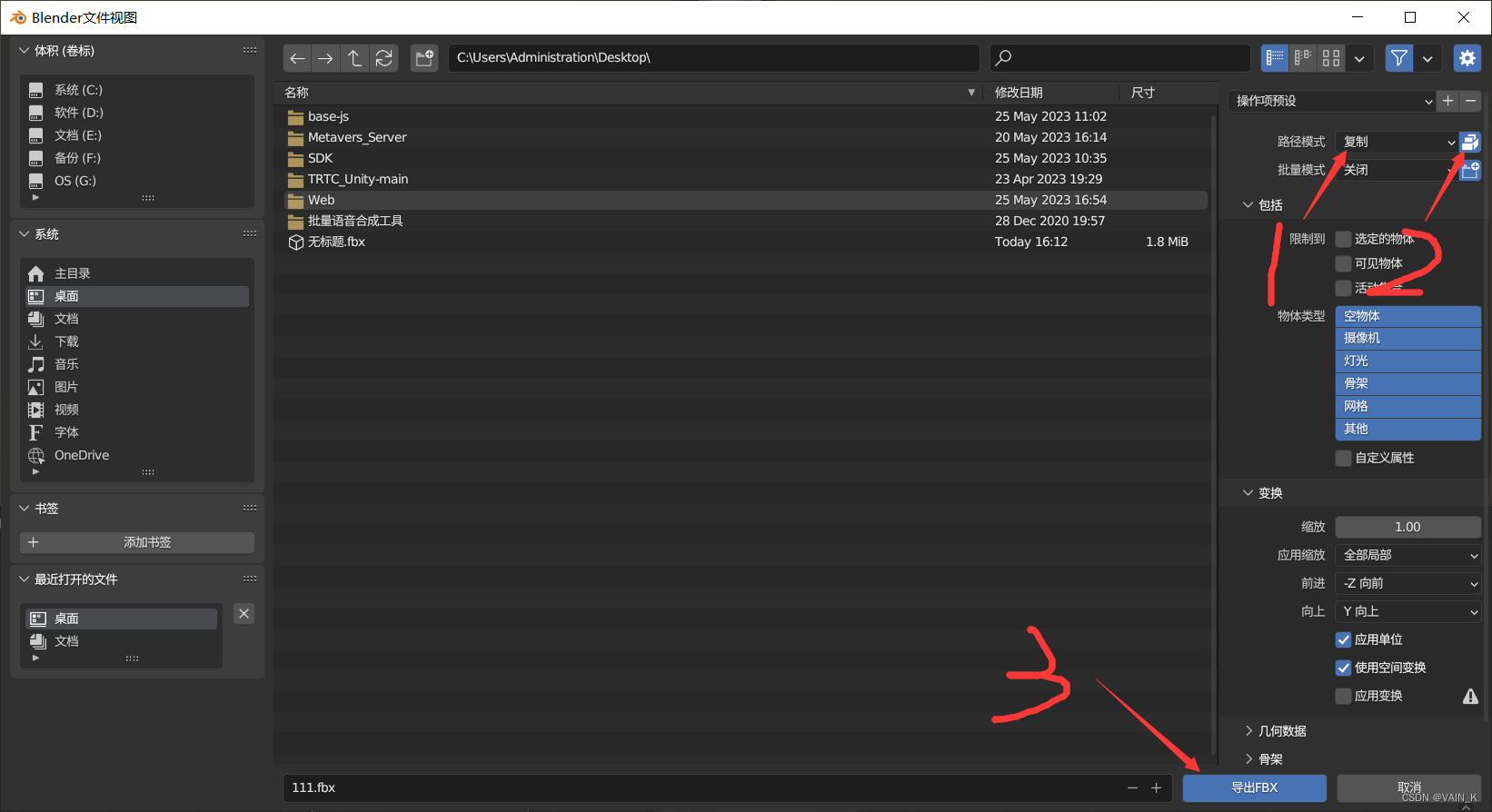This screenshot has height=812, width=1492.
Task: Toggle options region gear icon
Action: point(1467,58)
